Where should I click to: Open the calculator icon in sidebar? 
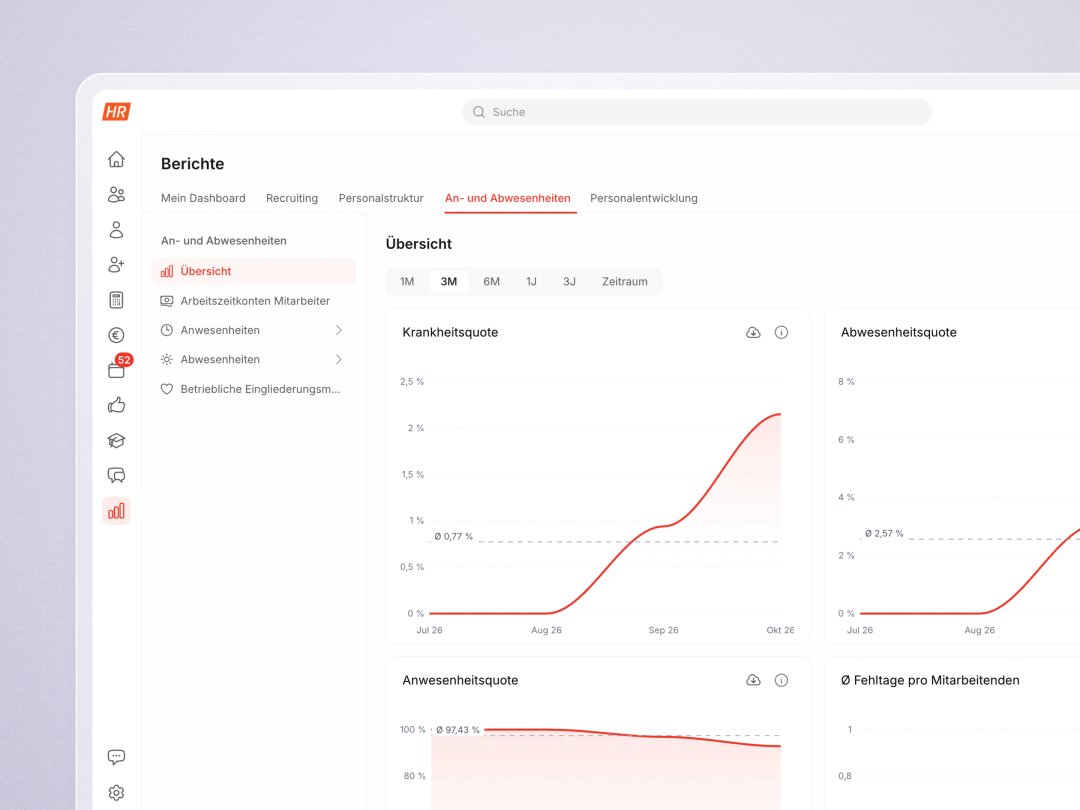click(116, 300)
